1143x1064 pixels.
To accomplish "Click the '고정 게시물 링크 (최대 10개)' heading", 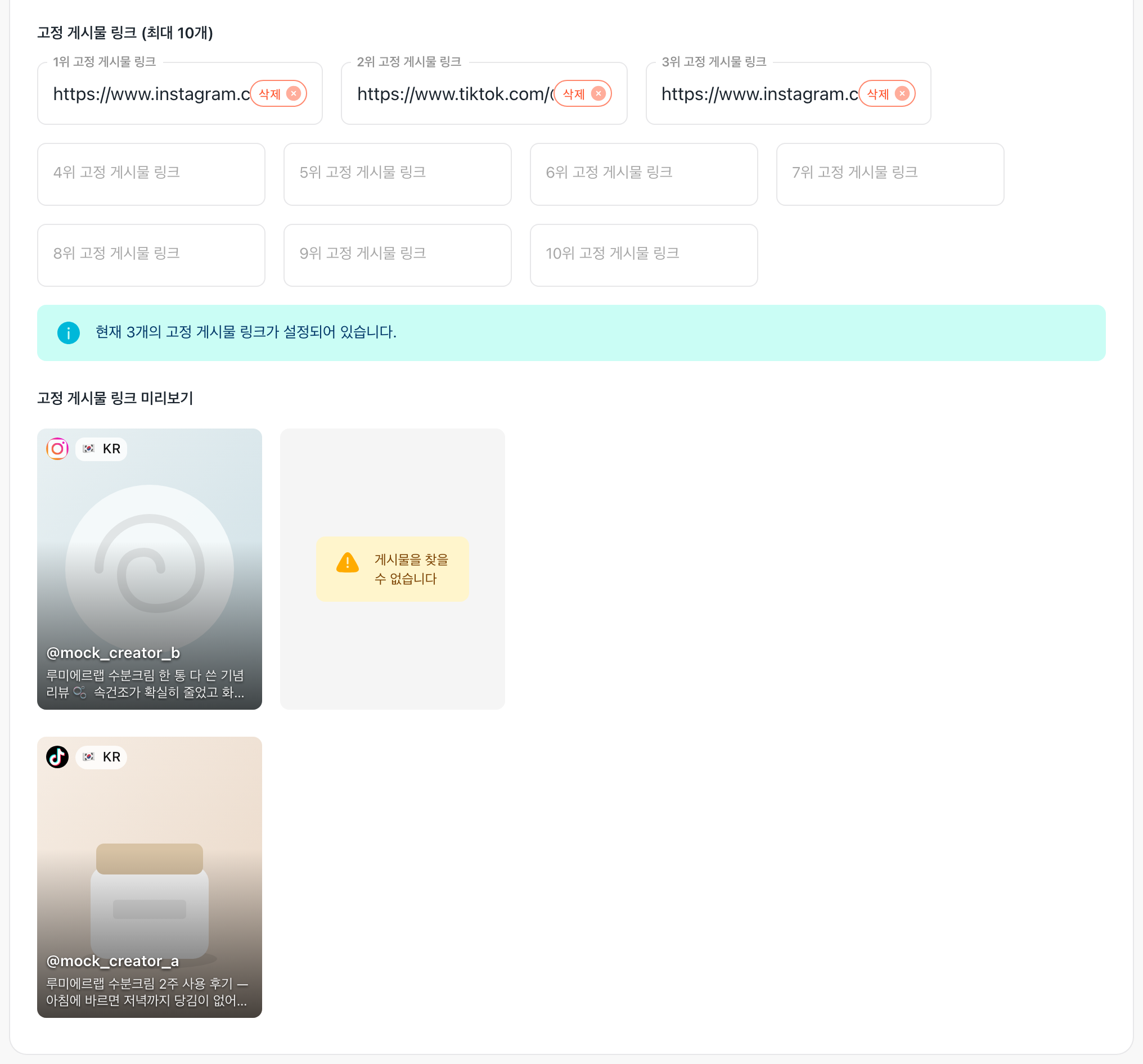I will point(125,33).
